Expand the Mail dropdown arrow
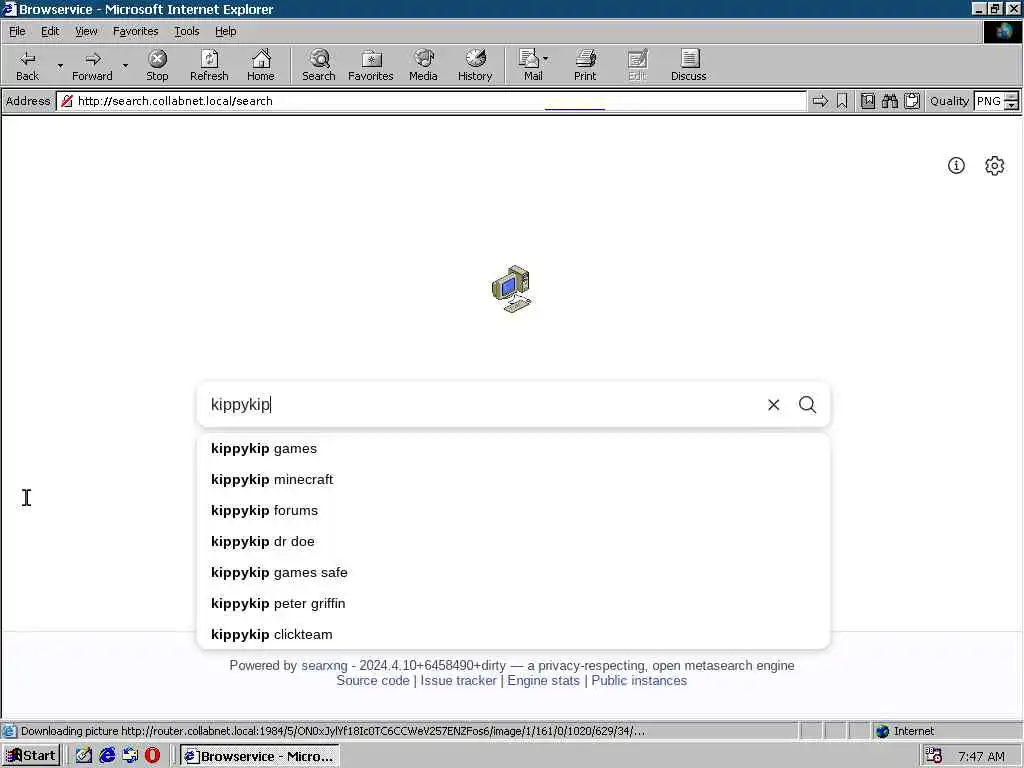Image resolution: width=1024 pixels, height=768 pixels. click(546, 59)
